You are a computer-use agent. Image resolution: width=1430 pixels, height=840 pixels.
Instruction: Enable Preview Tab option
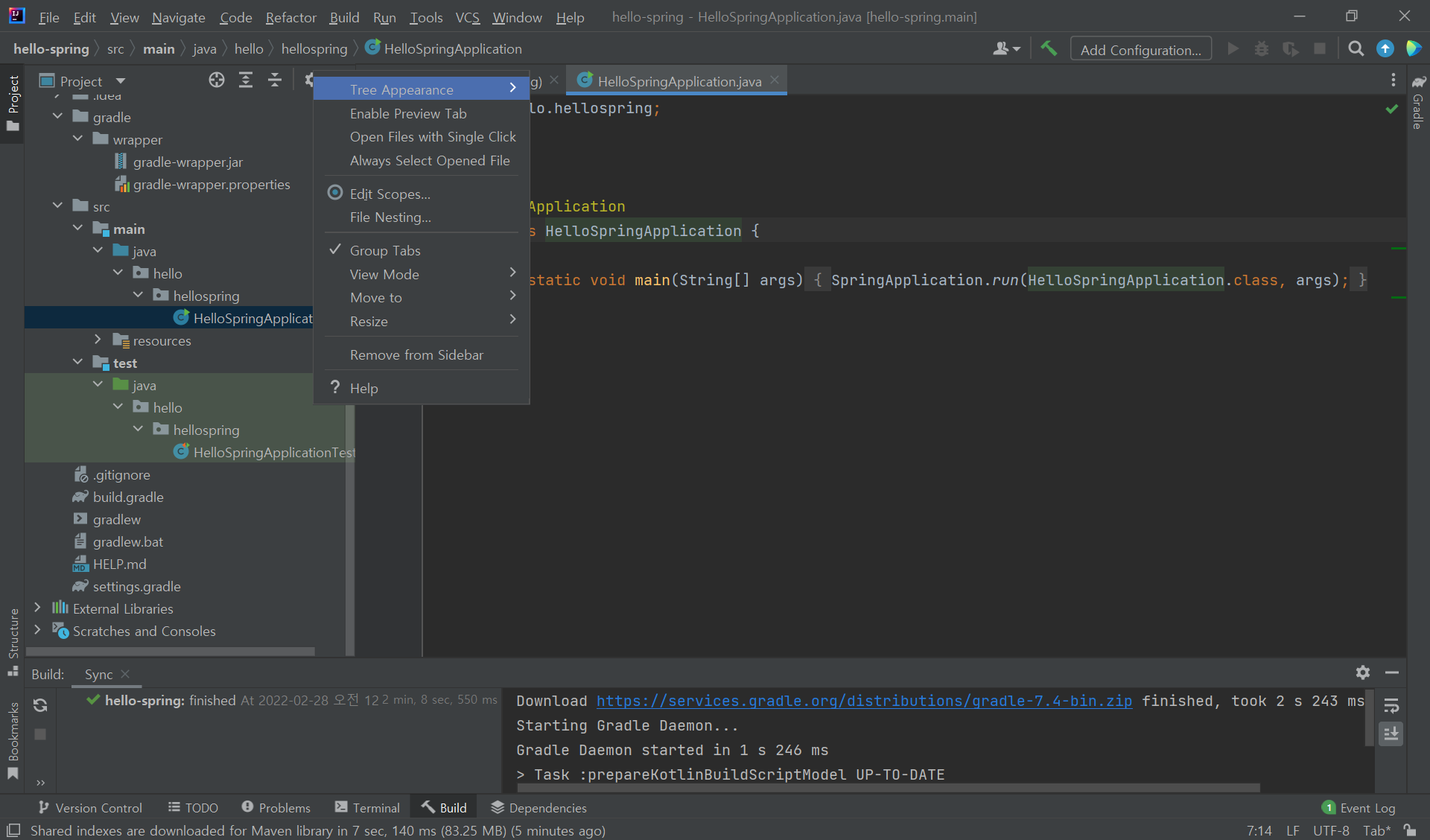point(408,114)
